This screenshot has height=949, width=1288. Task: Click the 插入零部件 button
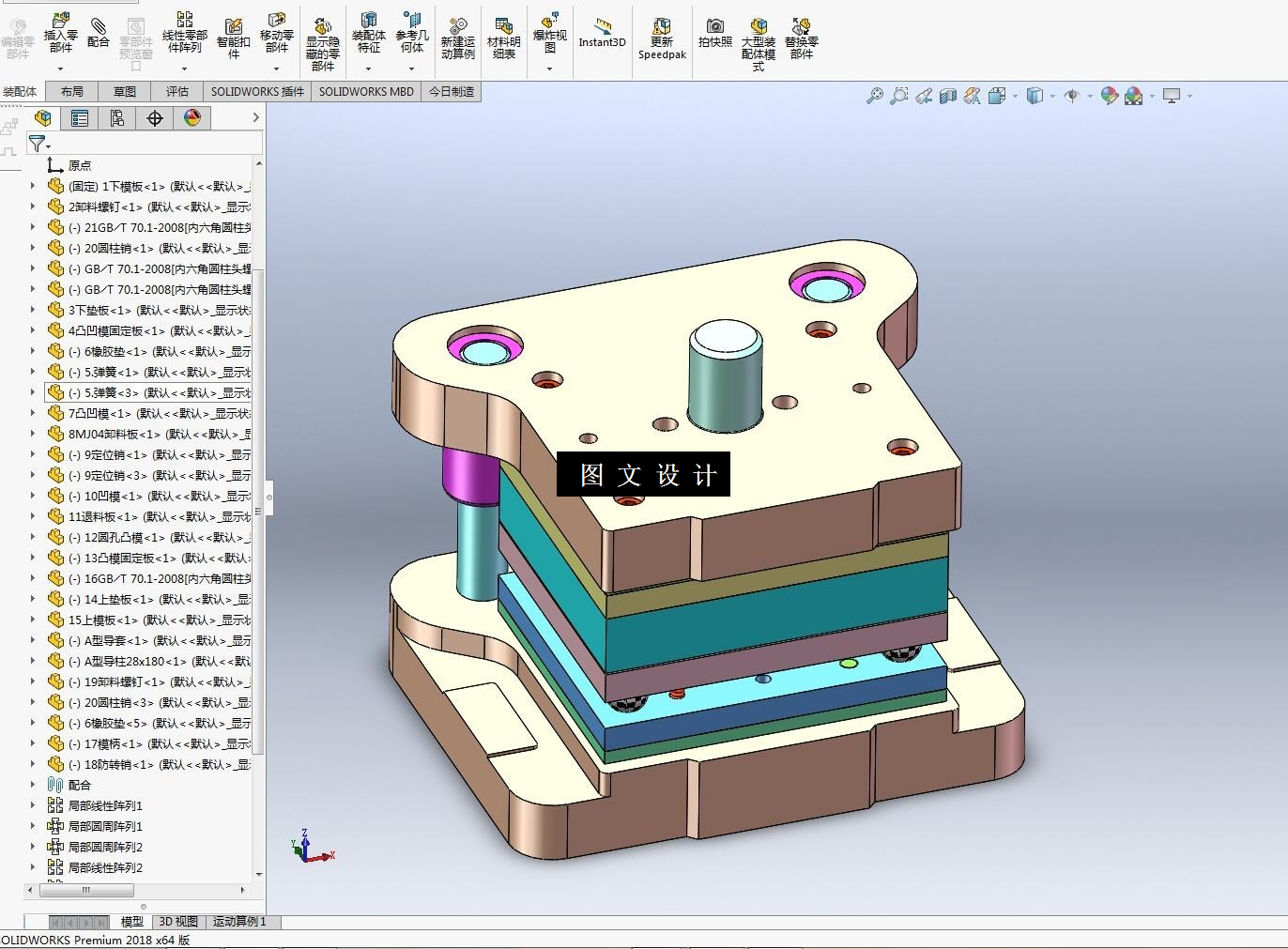61,35
